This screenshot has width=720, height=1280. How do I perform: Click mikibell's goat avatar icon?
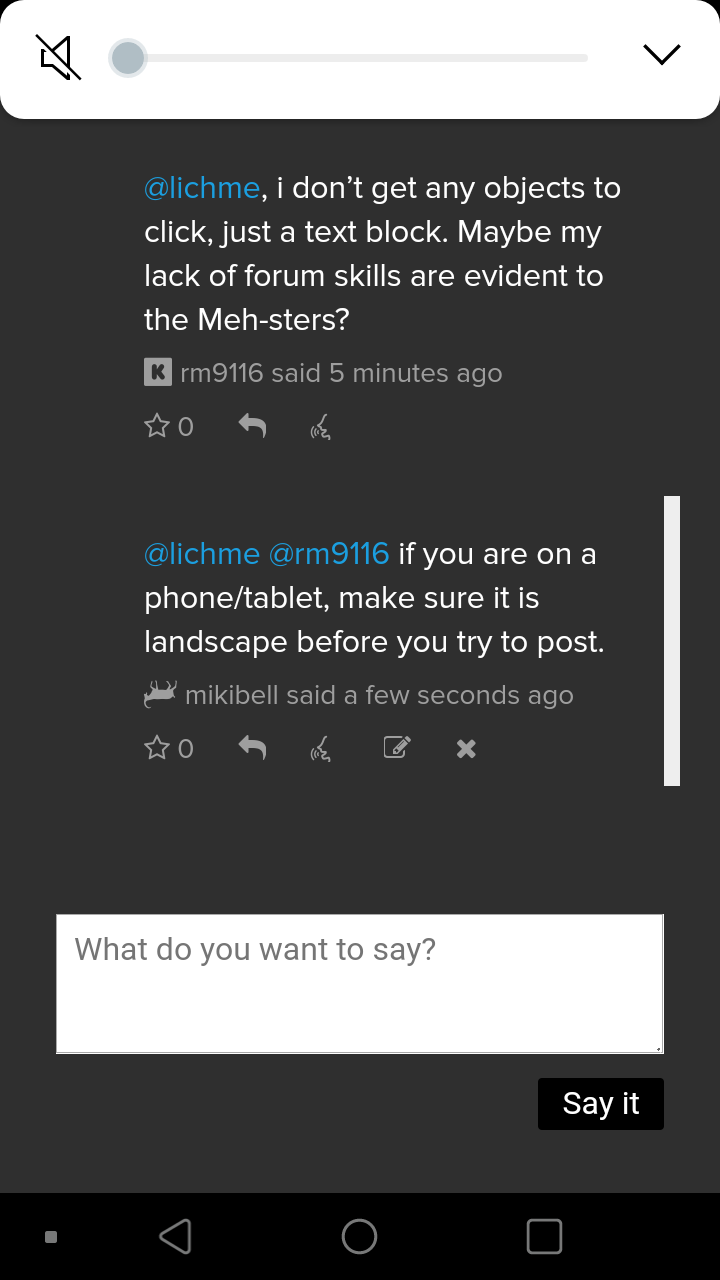coord(160,694)
